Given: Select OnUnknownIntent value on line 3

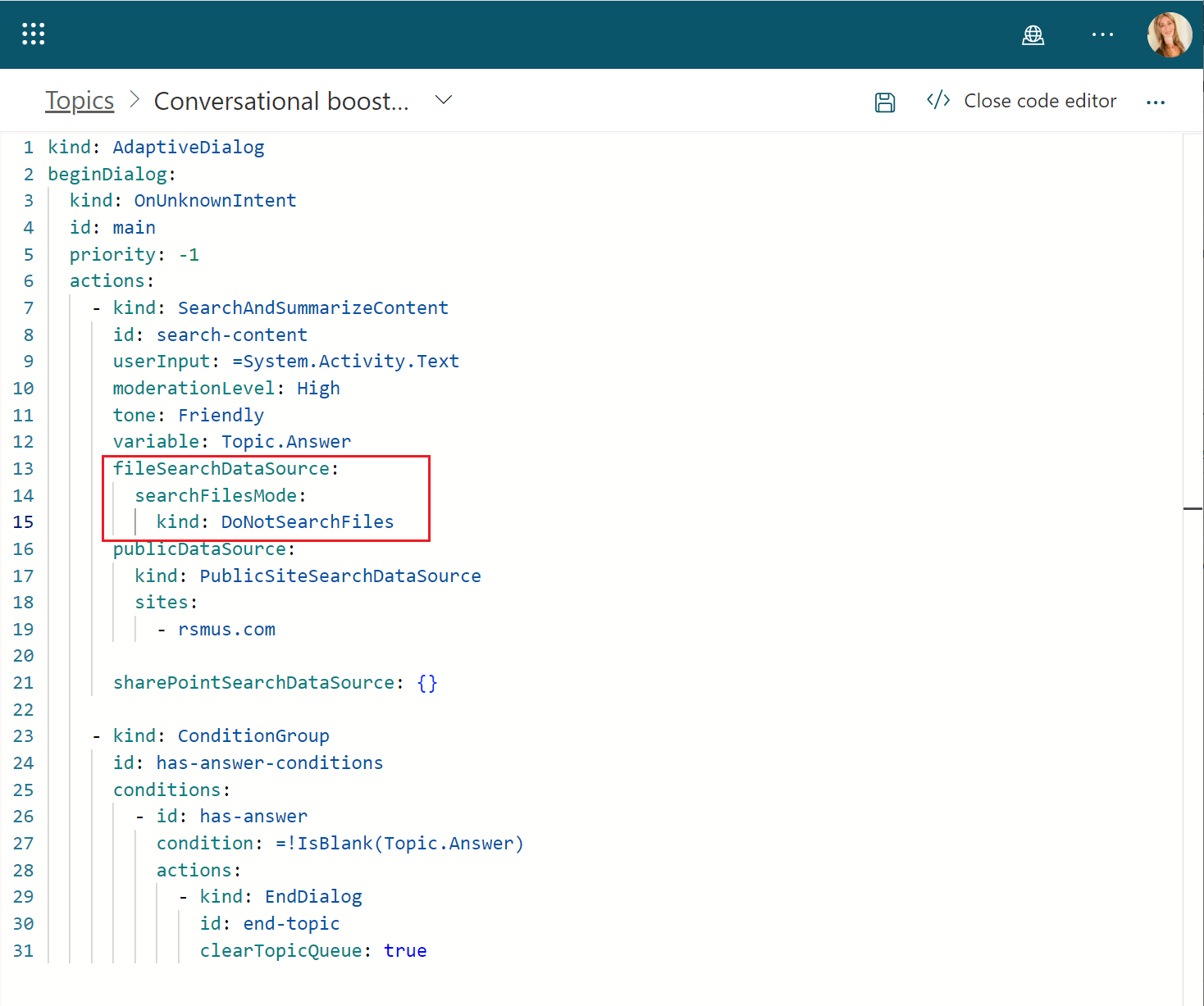Looking at the screenshot, I should click(x=215, y=200).
